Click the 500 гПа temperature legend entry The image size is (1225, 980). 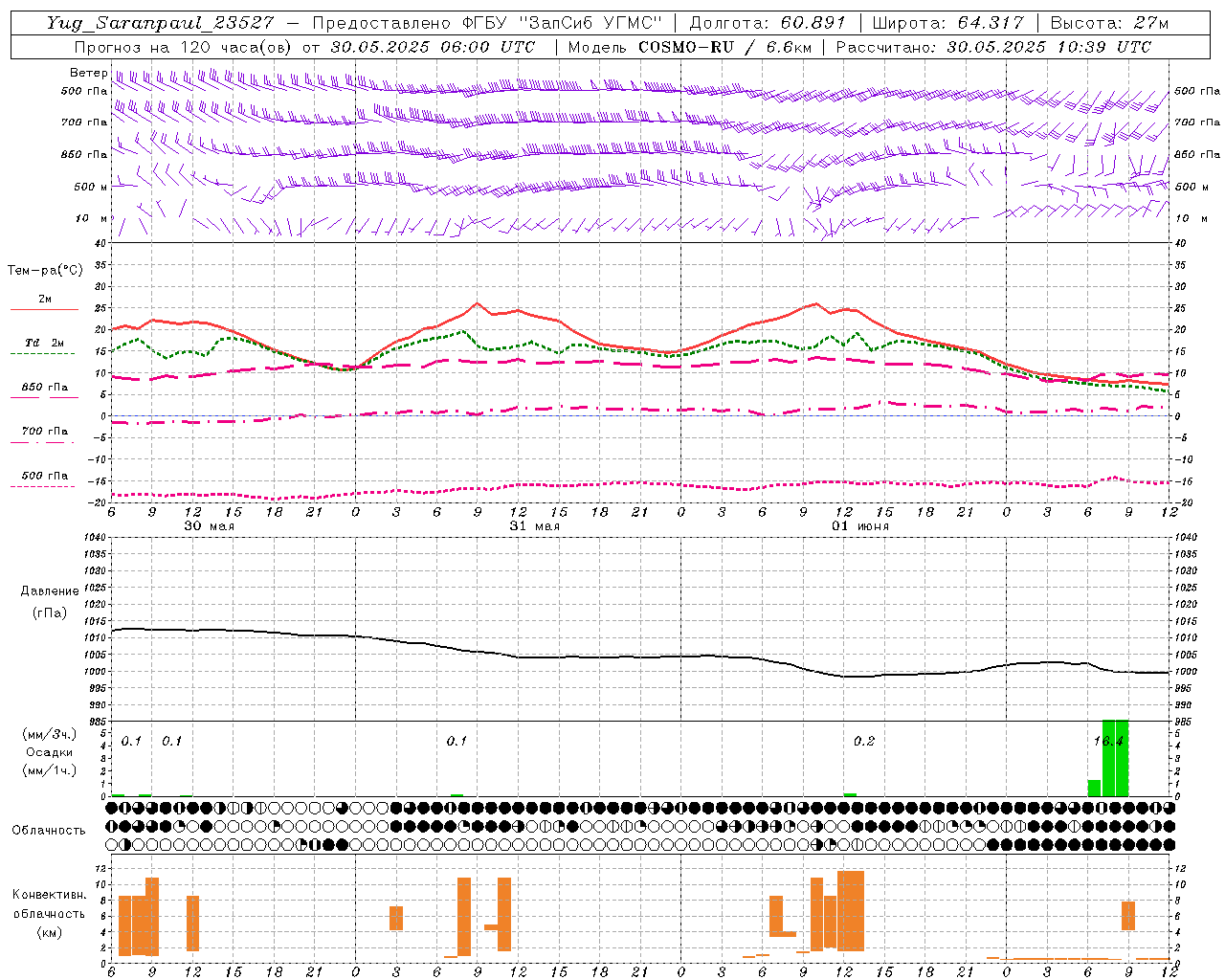point(45,476)
